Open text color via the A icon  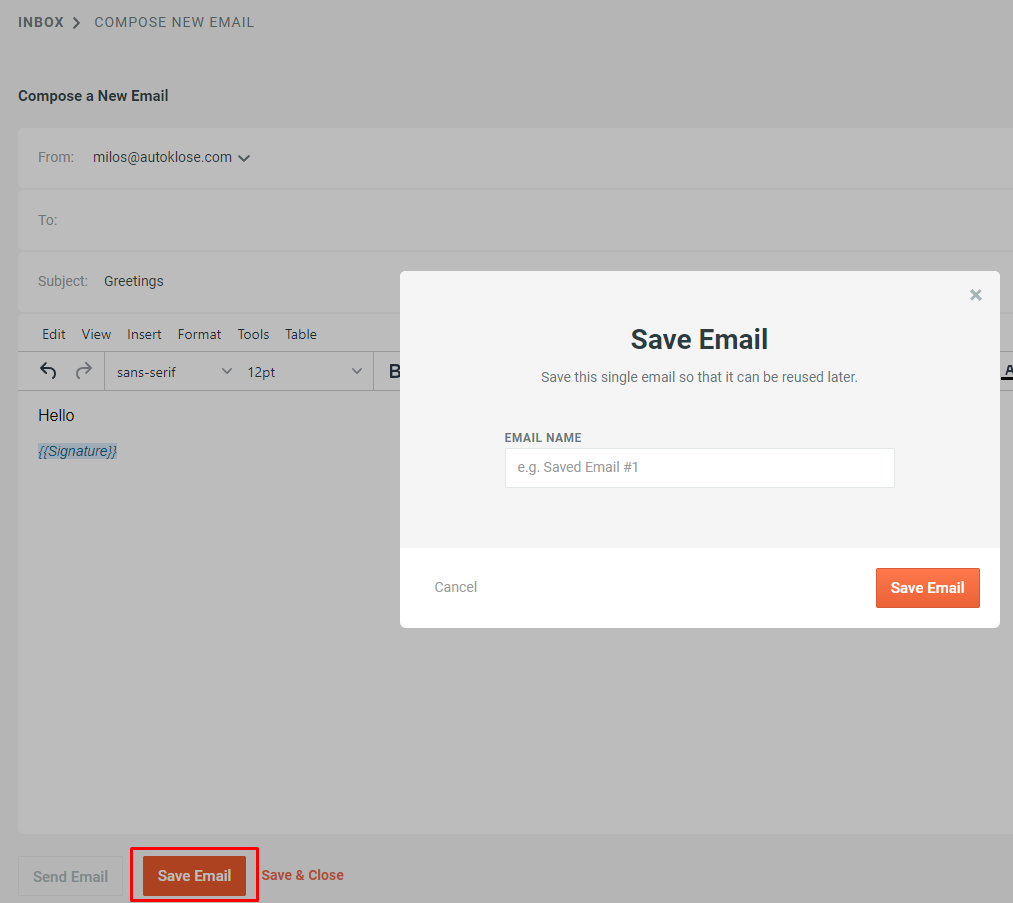(1008, 370)
